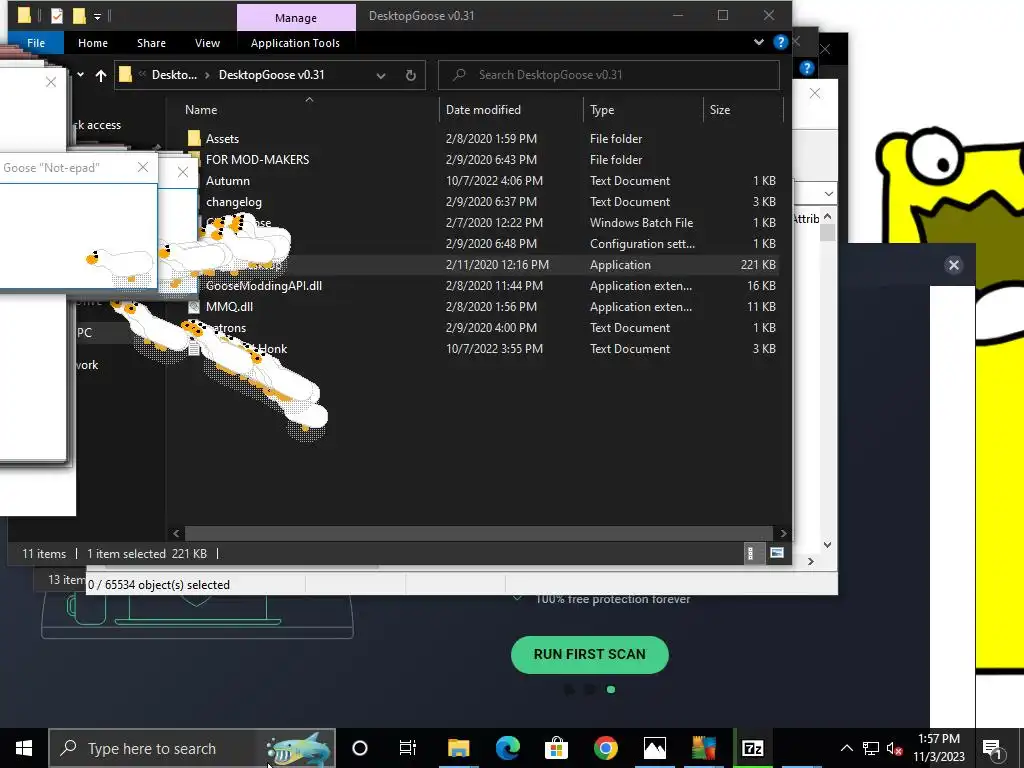Image resolution: width=1024 pixels, height=768 pixels.
Task: Click the Configuration settings file row
Action: 481,244
